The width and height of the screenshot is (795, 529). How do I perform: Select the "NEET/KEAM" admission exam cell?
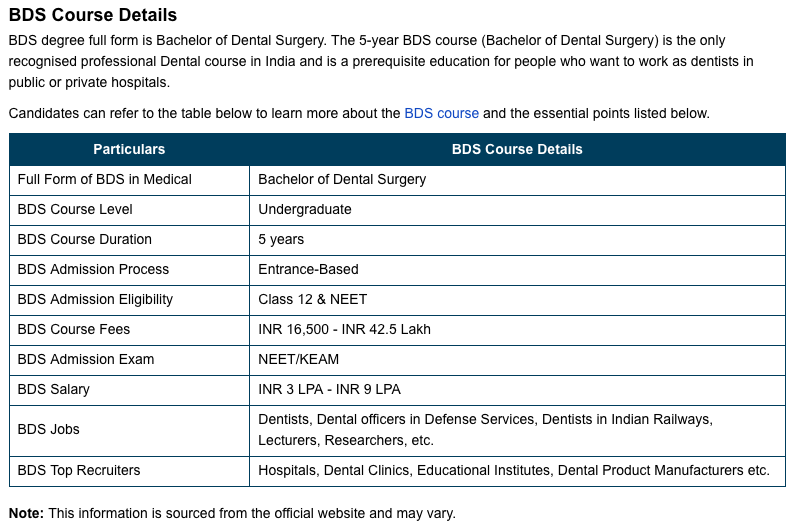298,359
